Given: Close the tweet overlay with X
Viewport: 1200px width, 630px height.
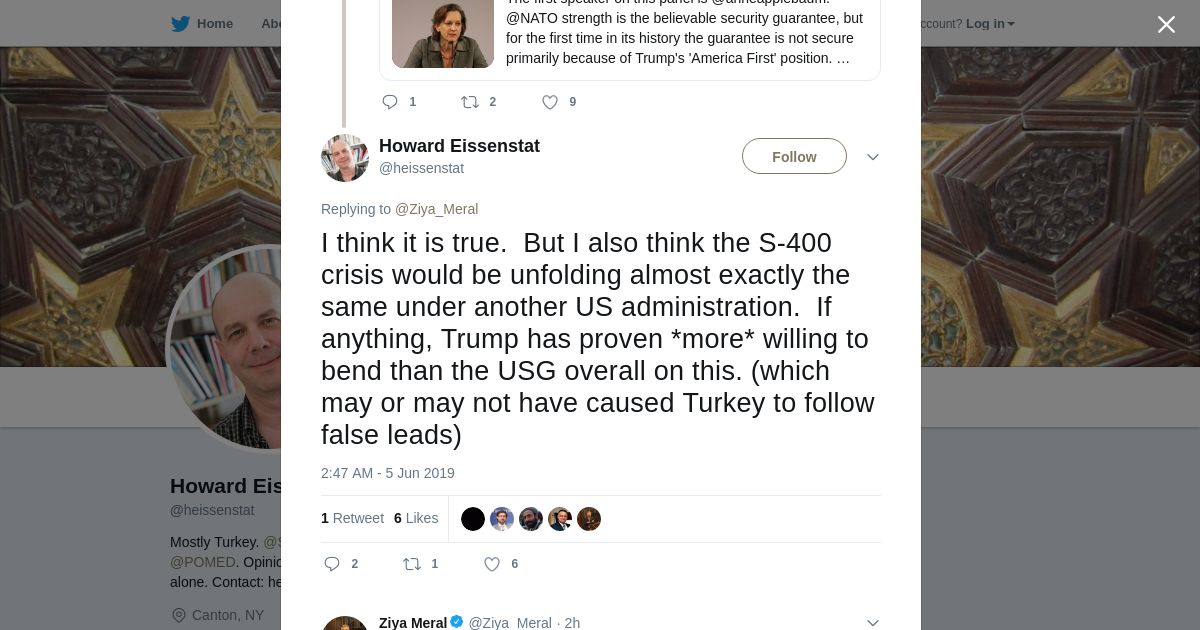Looking at the screenshot, I should coord(1166,25).
